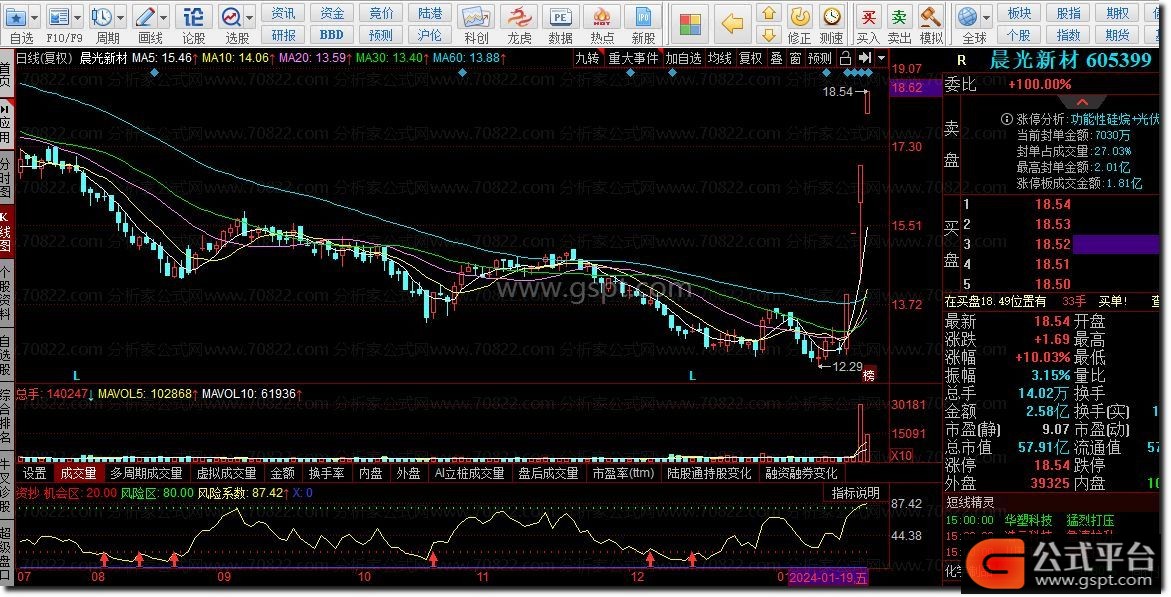Click the X10 volume scale label
This screenshot has height=597, width=1171.
[901, 455]
